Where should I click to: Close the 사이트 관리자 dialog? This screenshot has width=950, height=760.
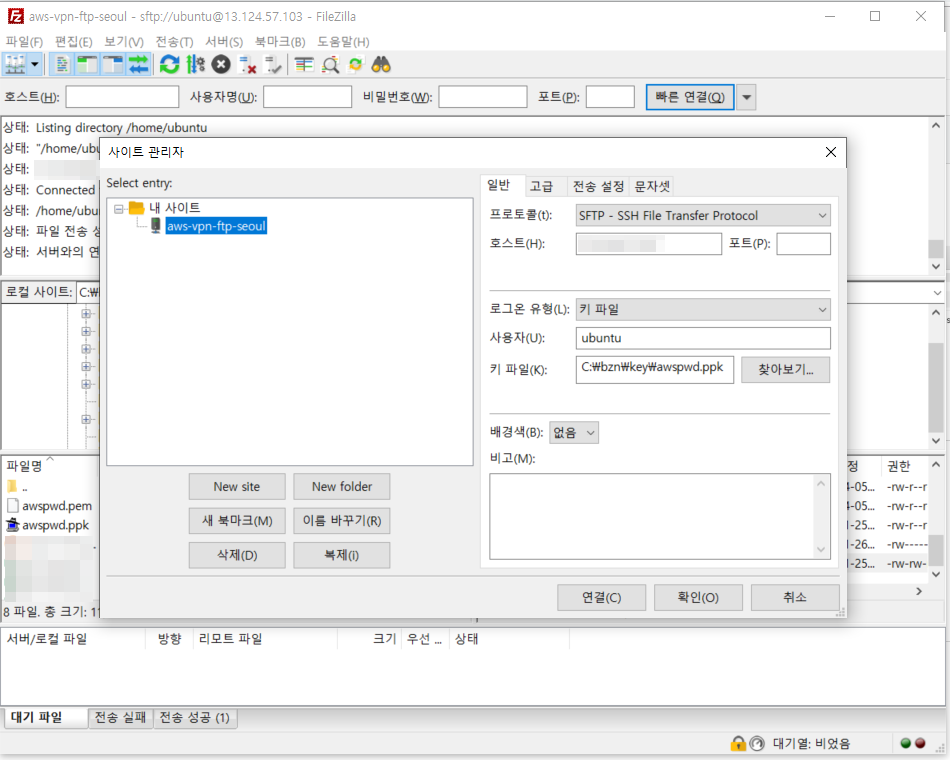point(831,152)
